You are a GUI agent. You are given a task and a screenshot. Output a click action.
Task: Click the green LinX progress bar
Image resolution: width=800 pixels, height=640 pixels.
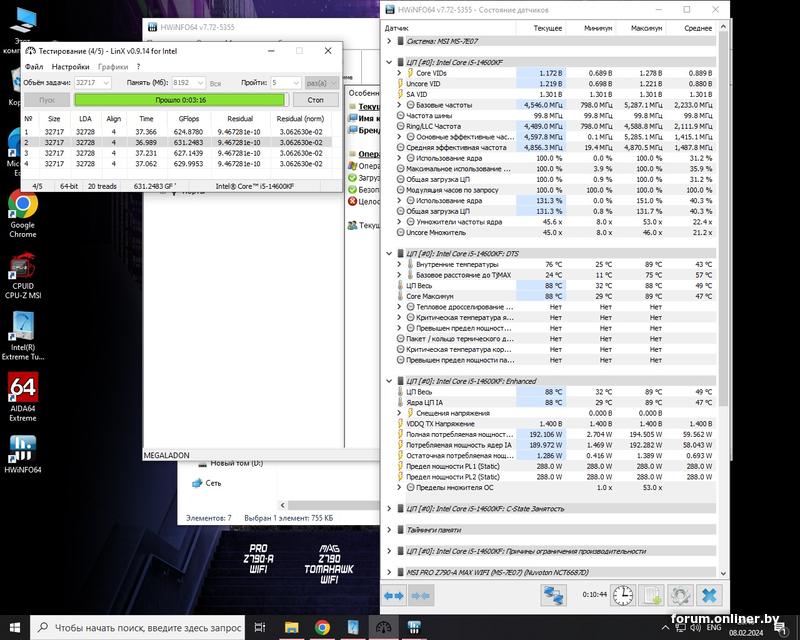click(180, 100)
